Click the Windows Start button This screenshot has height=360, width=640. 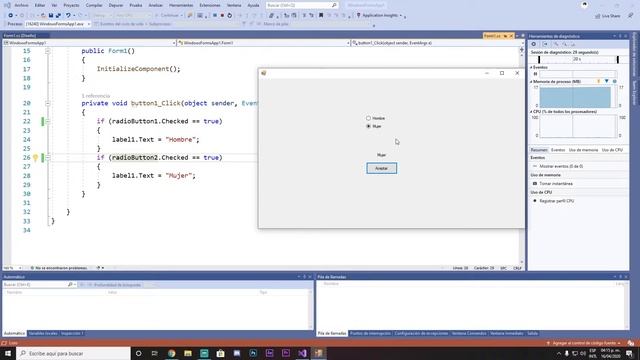(x=8, y=353)
